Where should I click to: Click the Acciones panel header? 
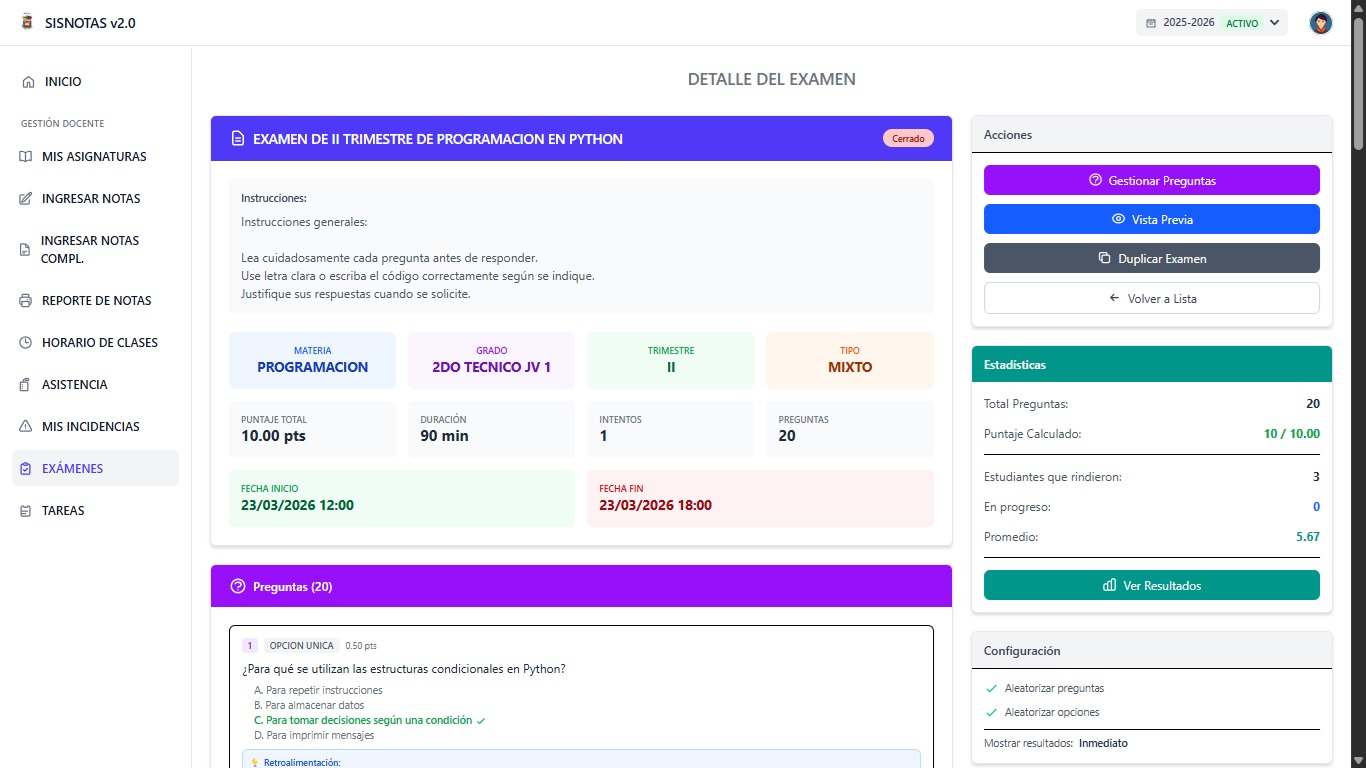[x=1152, y=134]
